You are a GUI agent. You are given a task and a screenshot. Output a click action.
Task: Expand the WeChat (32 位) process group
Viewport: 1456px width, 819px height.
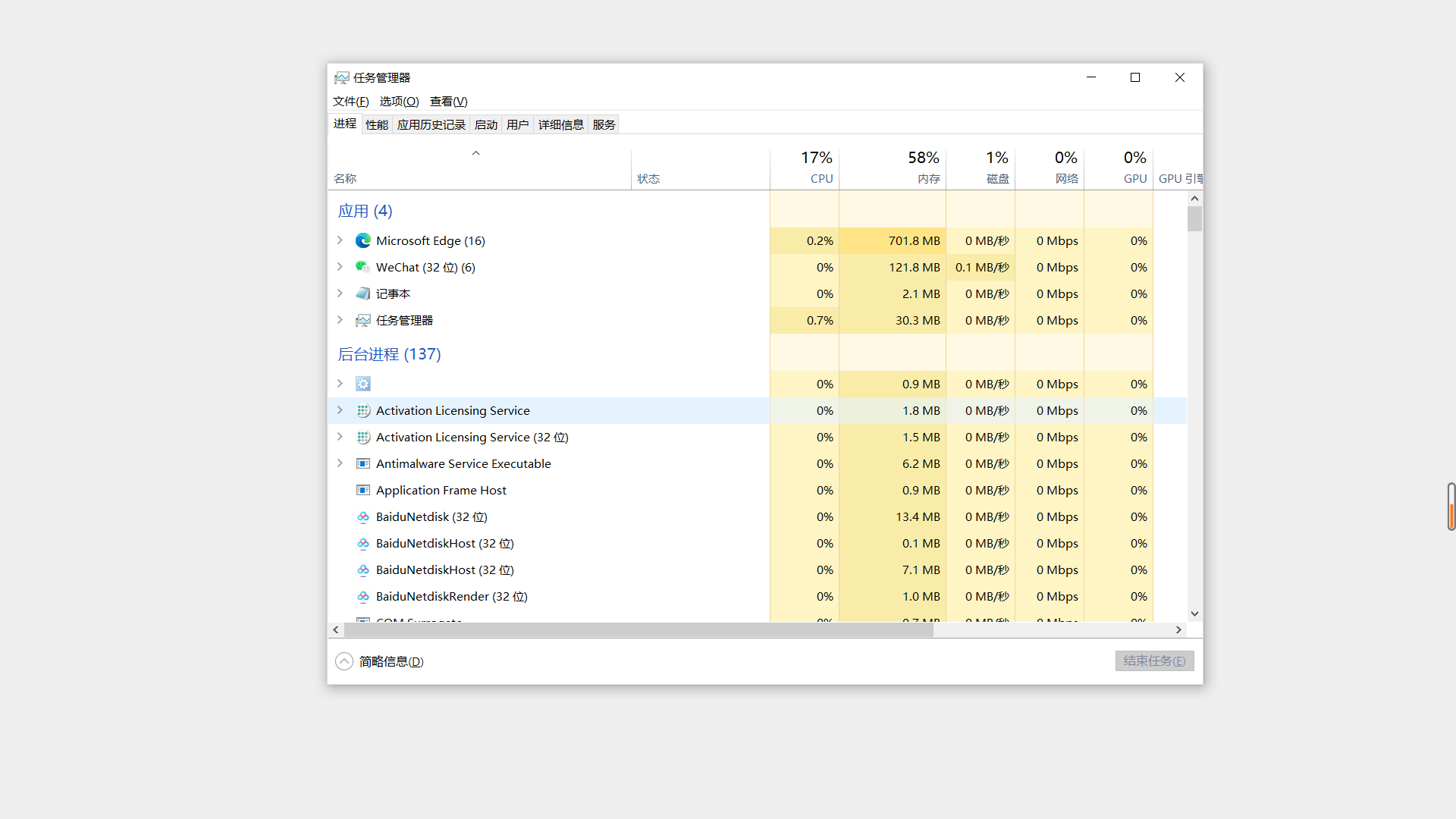340,267
